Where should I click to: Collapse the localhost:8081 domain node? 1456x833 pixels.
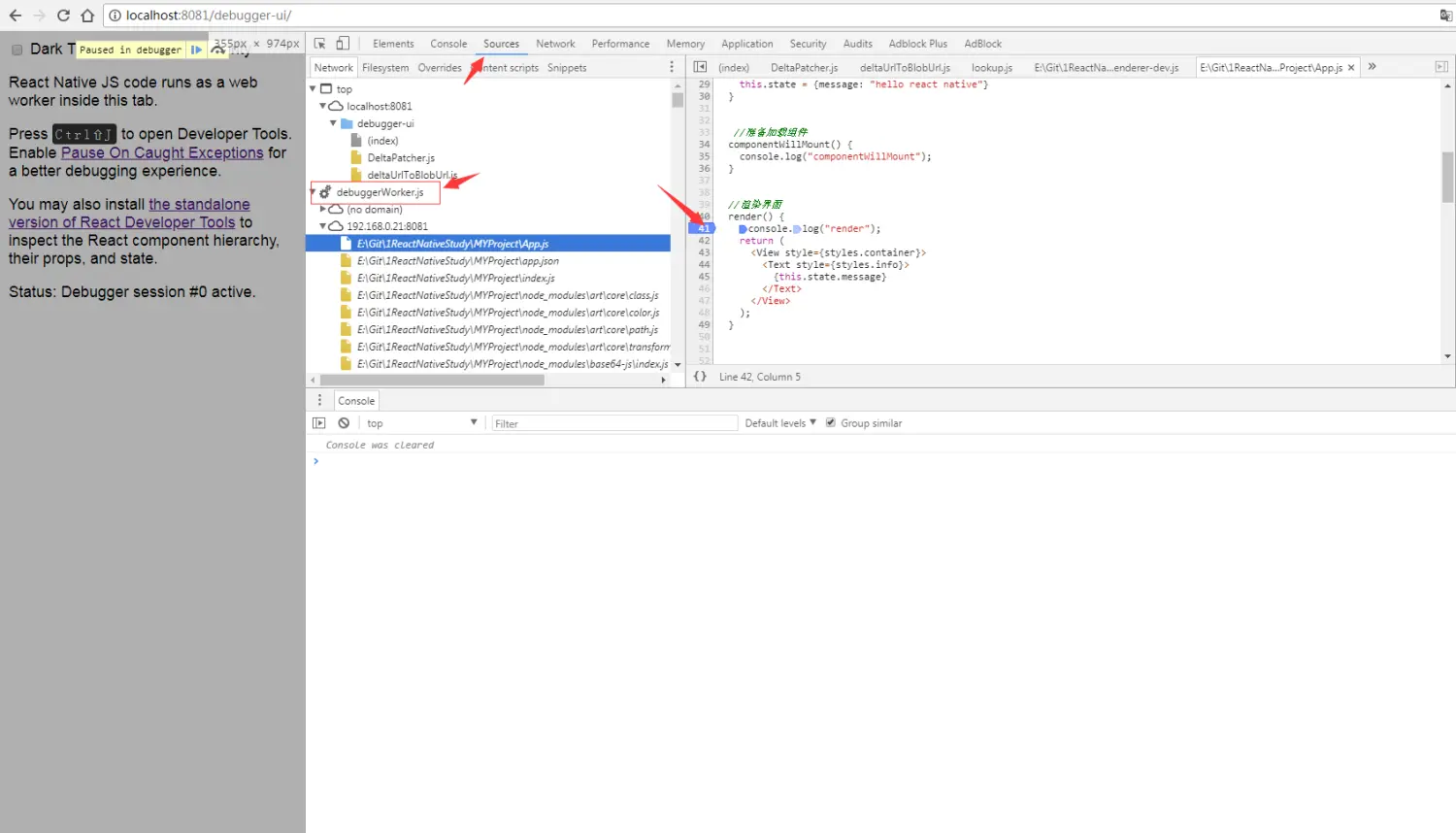pyautogui.click(x=323, y=106)
